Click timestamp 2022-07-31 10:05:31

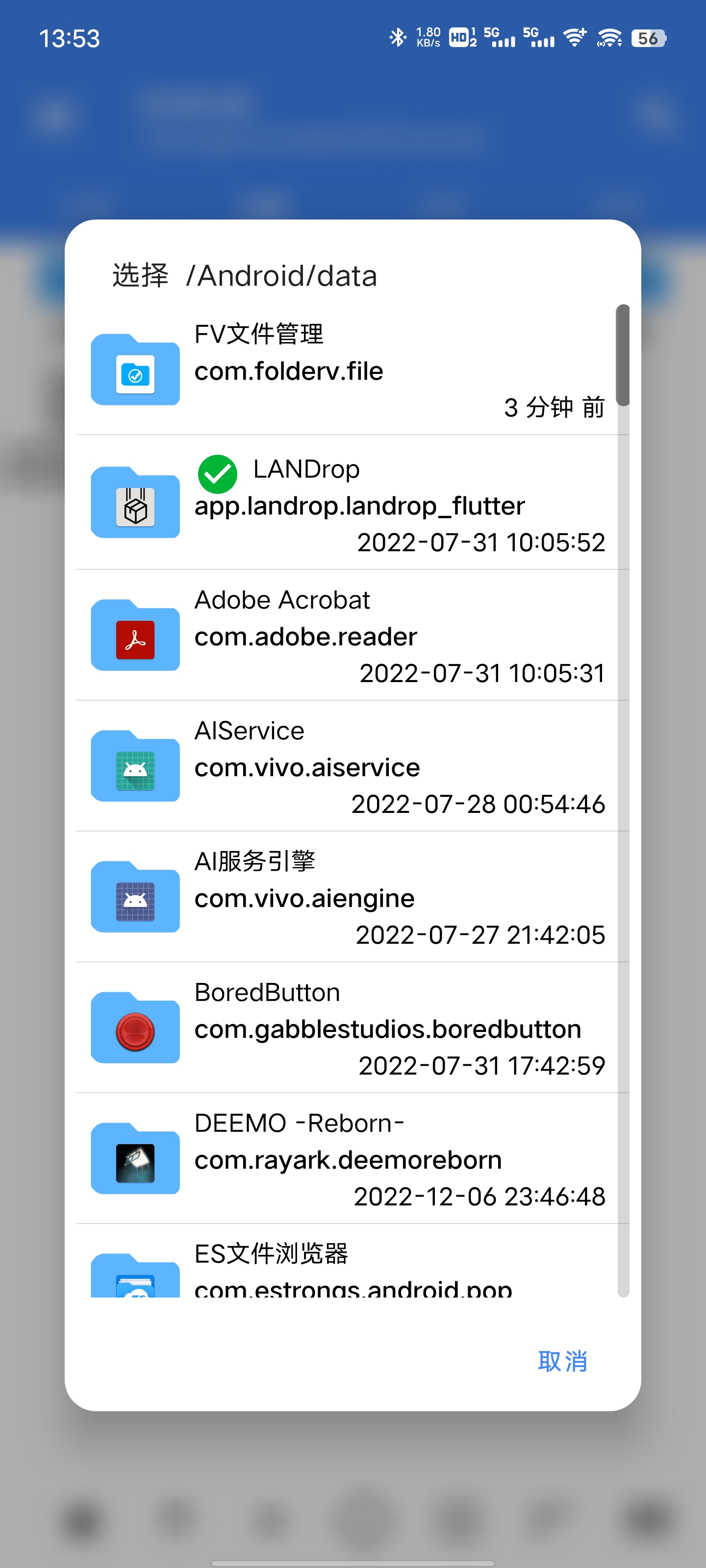[x=482, y=673]
